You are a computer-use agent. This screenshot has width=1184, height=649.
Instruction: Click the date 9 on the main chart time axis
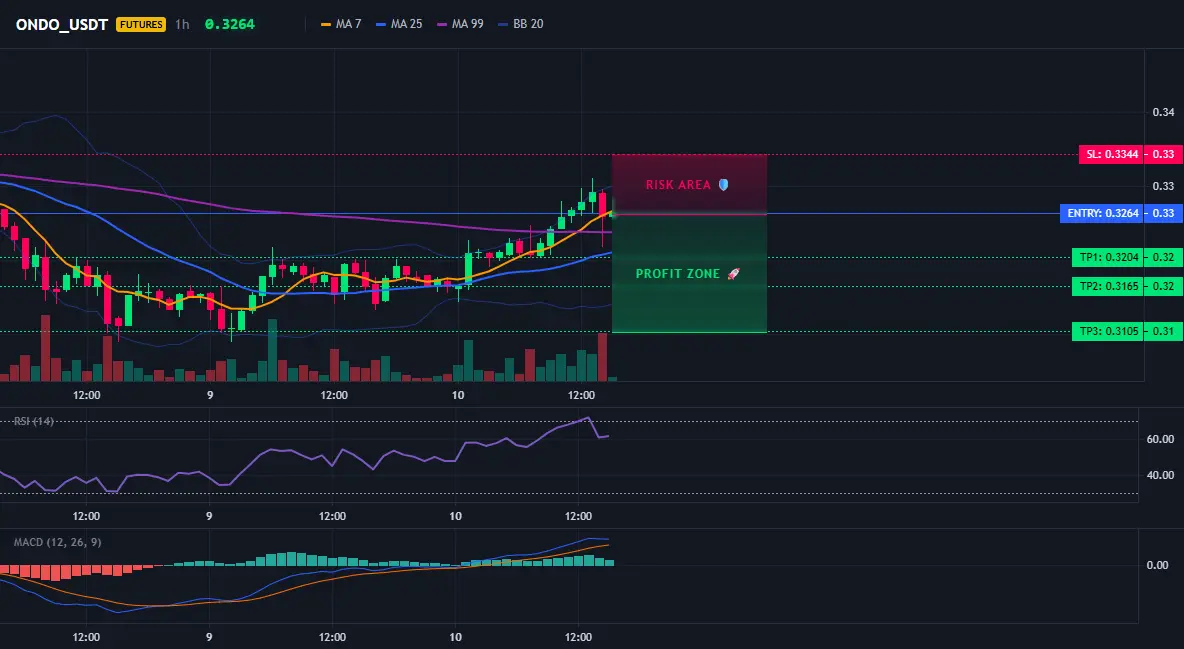[209, 395]
